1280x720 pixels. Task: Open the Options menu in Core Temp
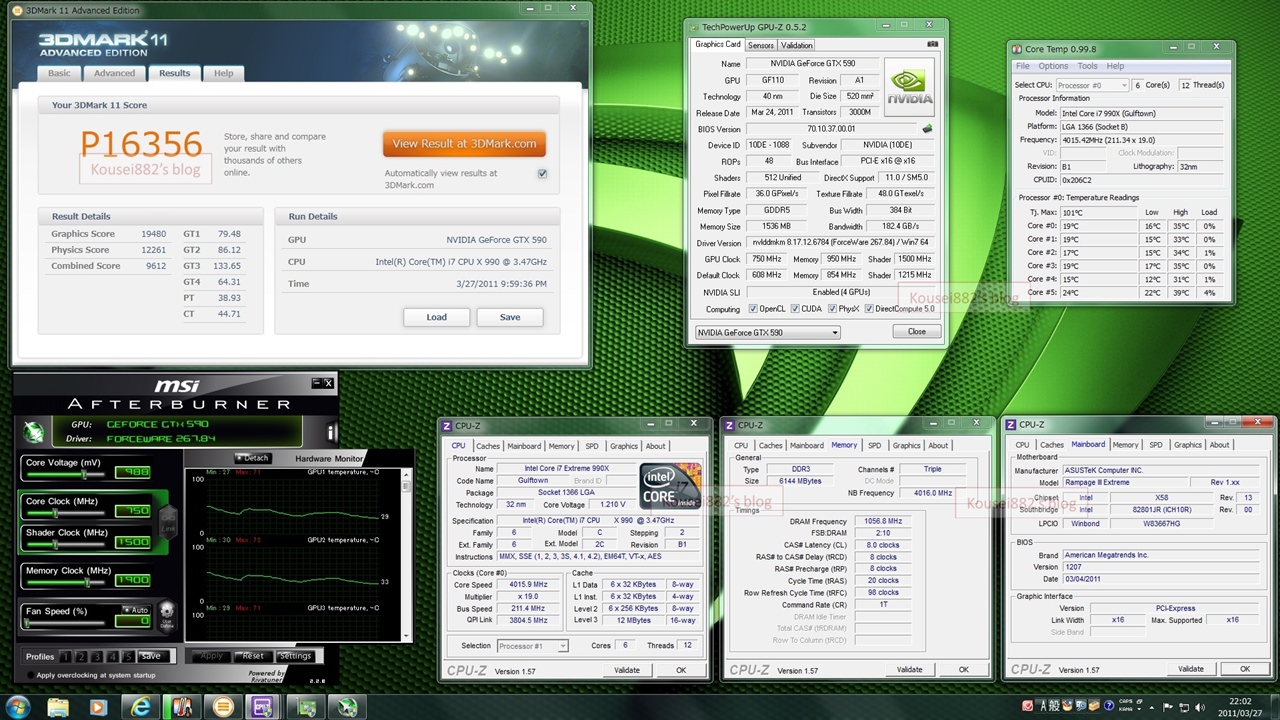(x=1053, y=66)
